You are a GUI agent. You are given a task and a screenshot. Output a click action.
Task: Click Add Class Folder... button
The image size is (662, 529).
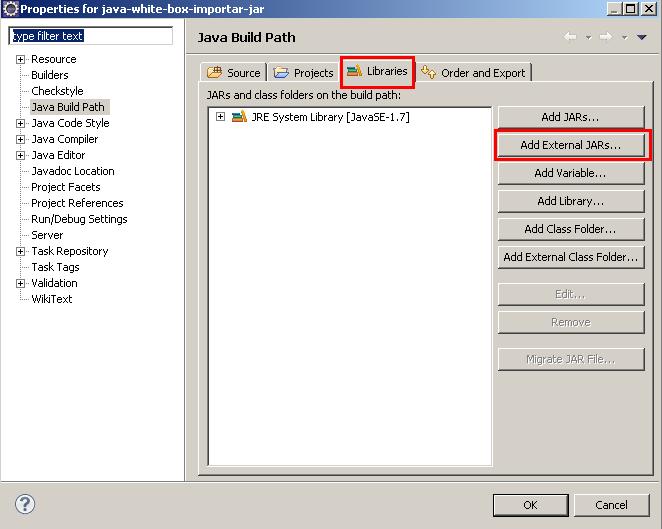(571, 229)
